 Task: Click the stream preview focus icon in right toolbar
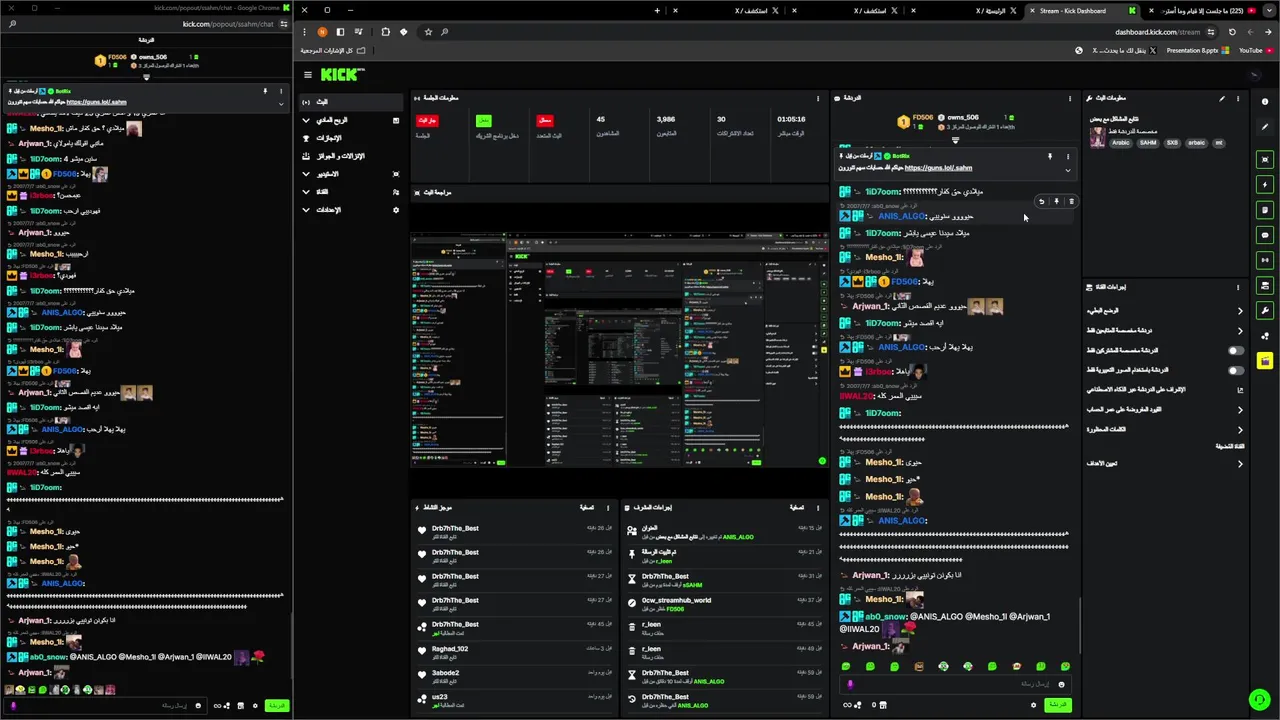tap(1265, 160)
